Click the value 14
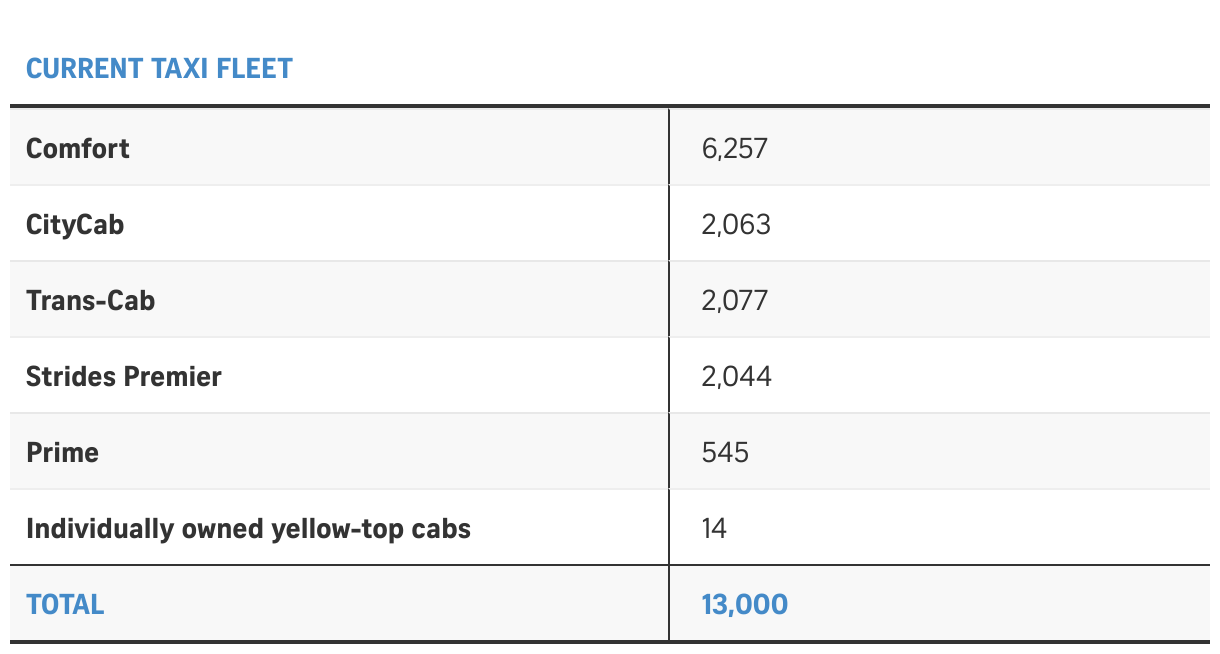Viewport: 1220px width, 654px height. pyautogui.click(x=714, y=529)
